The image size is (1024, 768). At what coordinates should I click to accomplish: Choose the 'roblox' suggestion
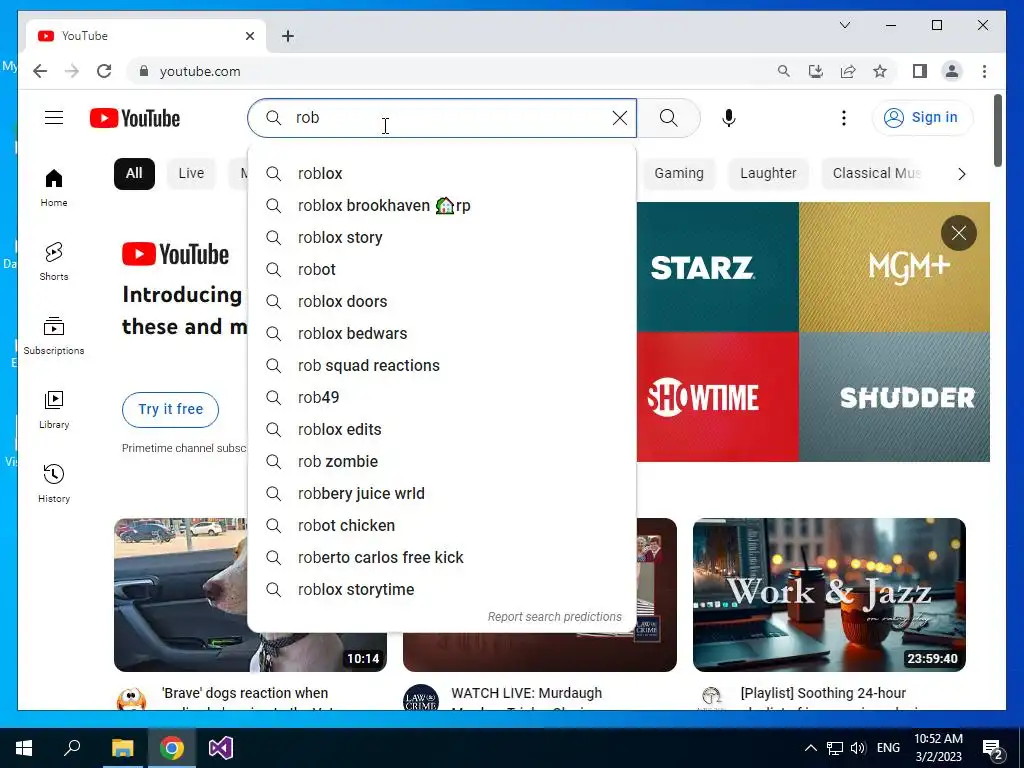pos(442,174)
